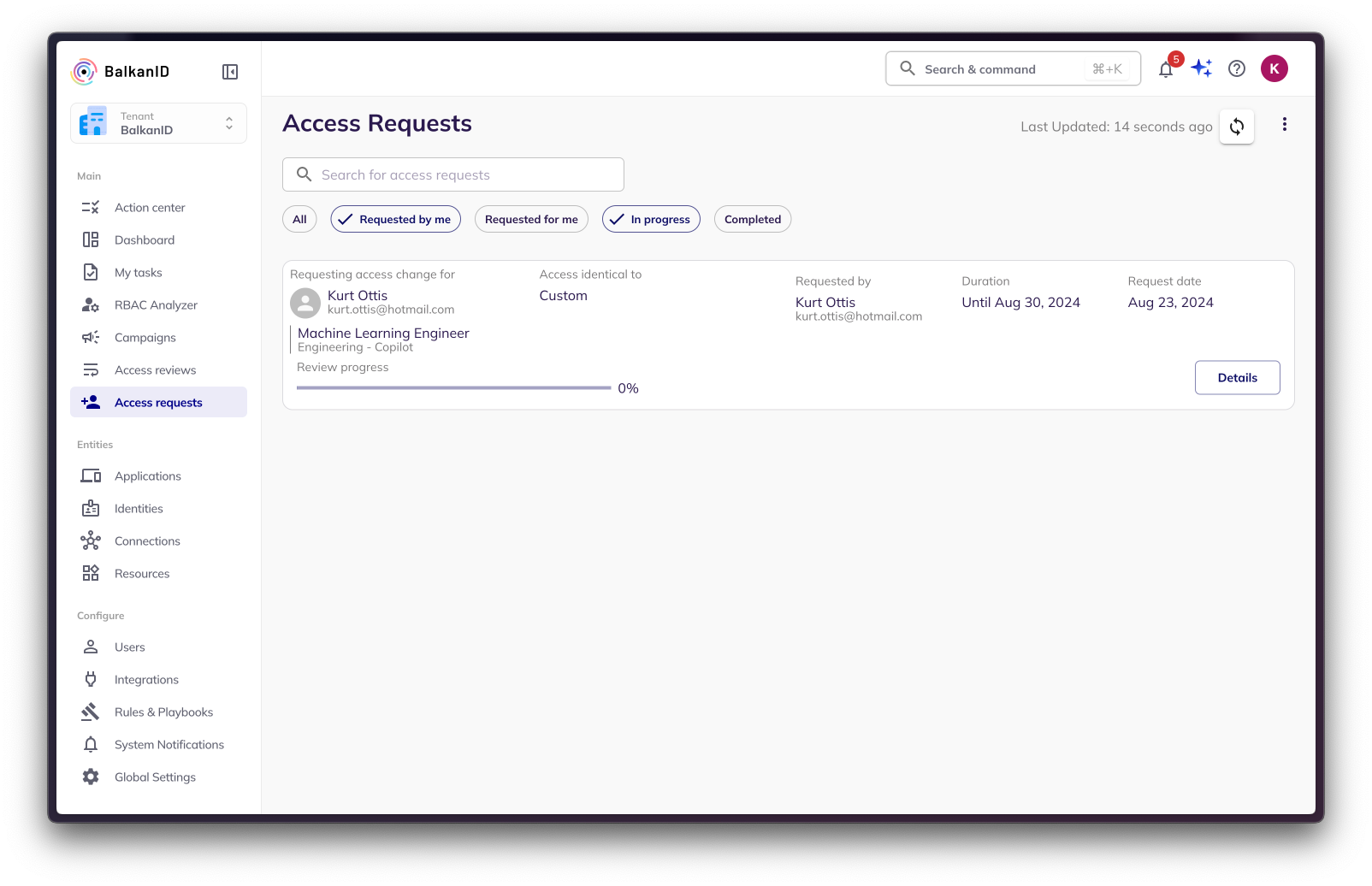Open the user avatar K menu
Image resolution: width=1372 pixels, height=886 pixels.
[1274, 68]
